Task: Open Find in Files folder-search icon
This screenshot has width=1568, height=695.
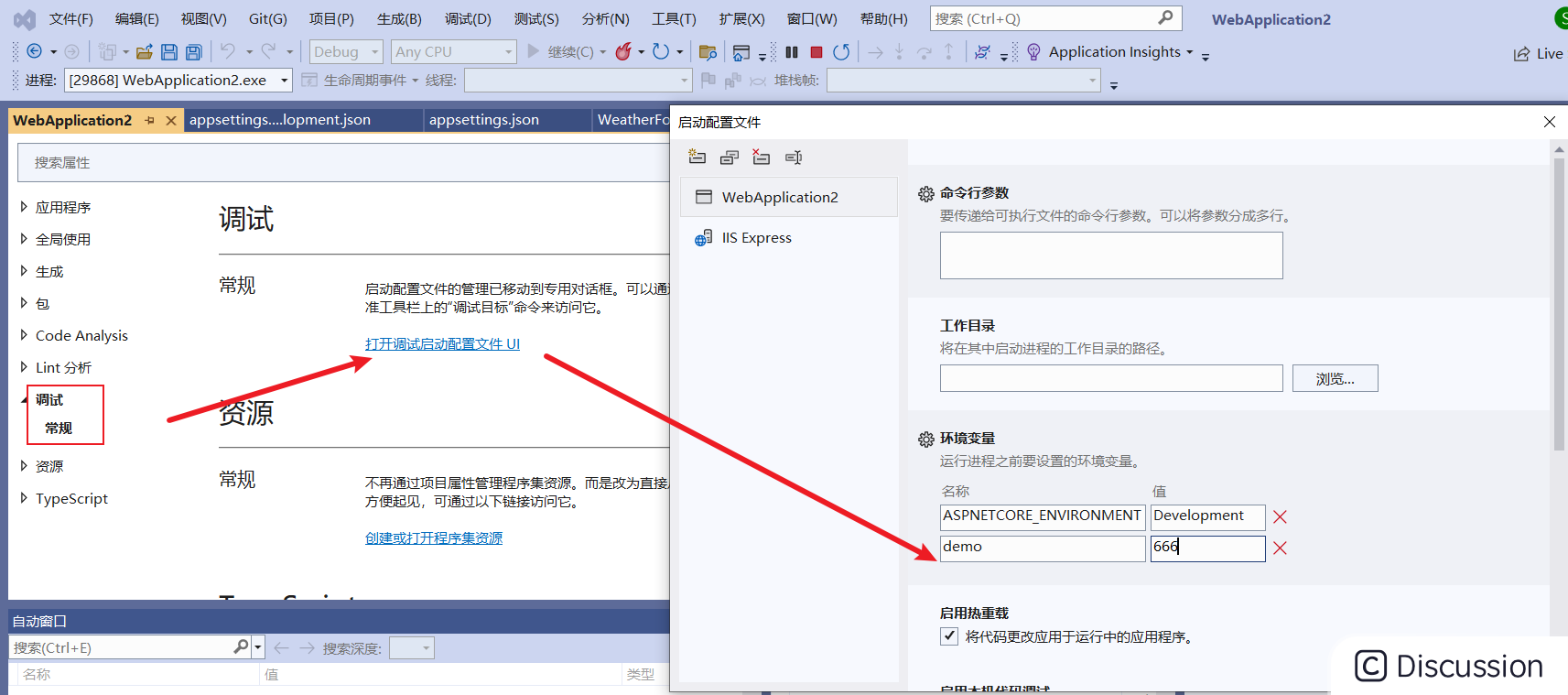Action: pos(708,52)
